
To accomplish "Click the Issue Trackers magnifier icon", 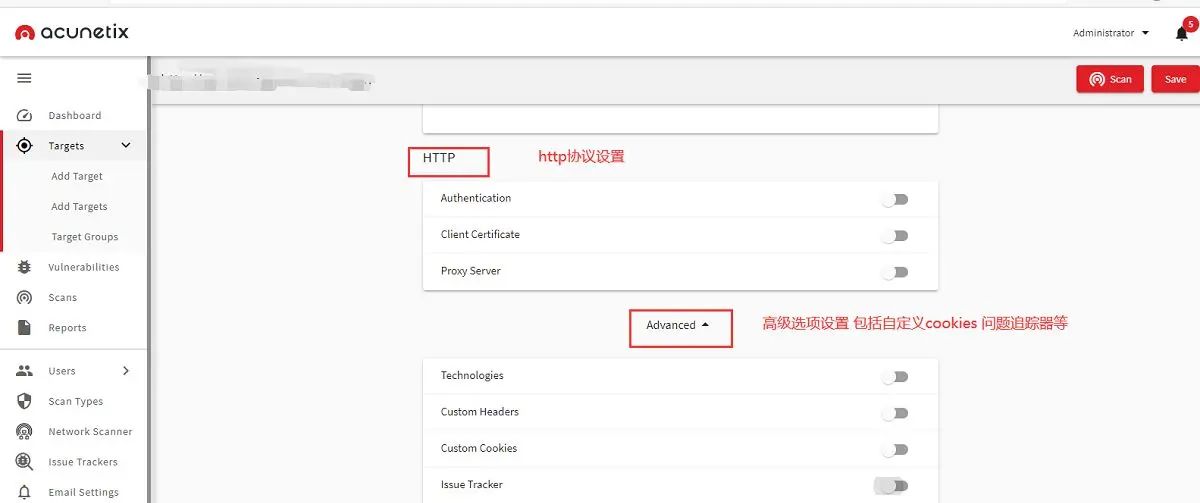I will (25, 462).
